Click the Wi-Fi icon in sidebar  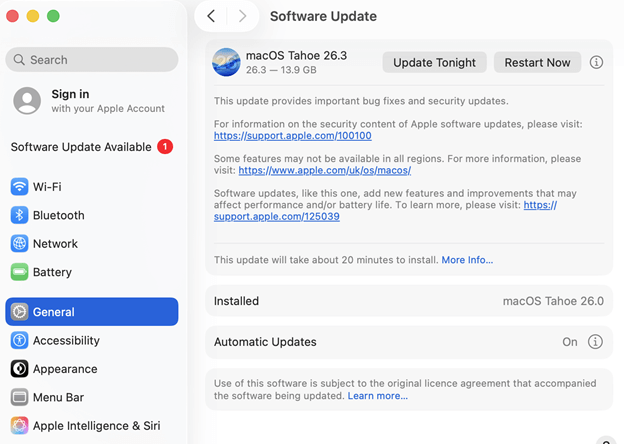(x=19, y=187)
